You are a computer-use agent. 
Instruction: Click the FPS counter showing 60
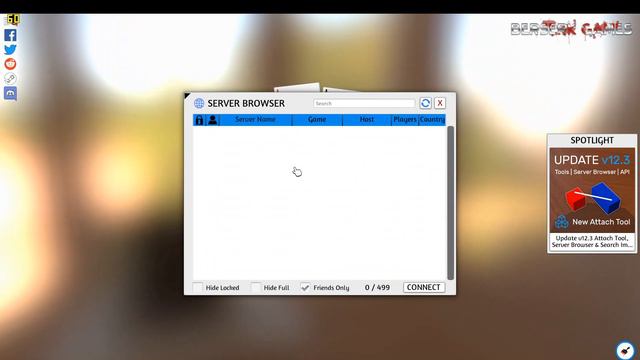click(x=13, y=20)
